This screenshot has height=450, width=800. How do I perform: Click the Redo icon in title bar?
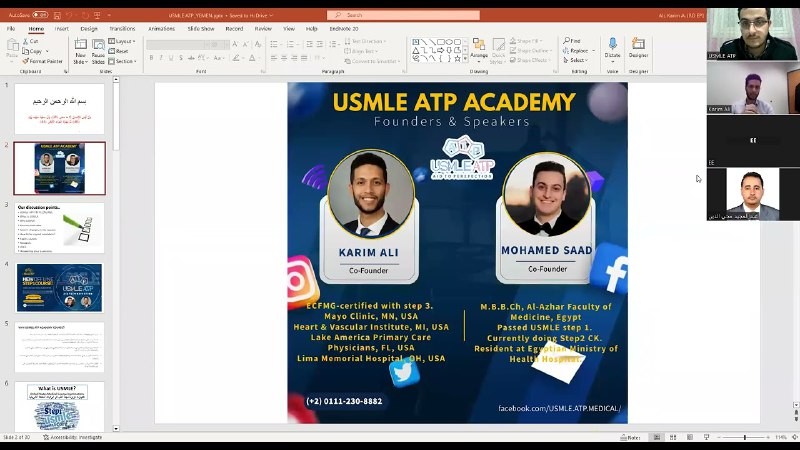click(85, 15)
